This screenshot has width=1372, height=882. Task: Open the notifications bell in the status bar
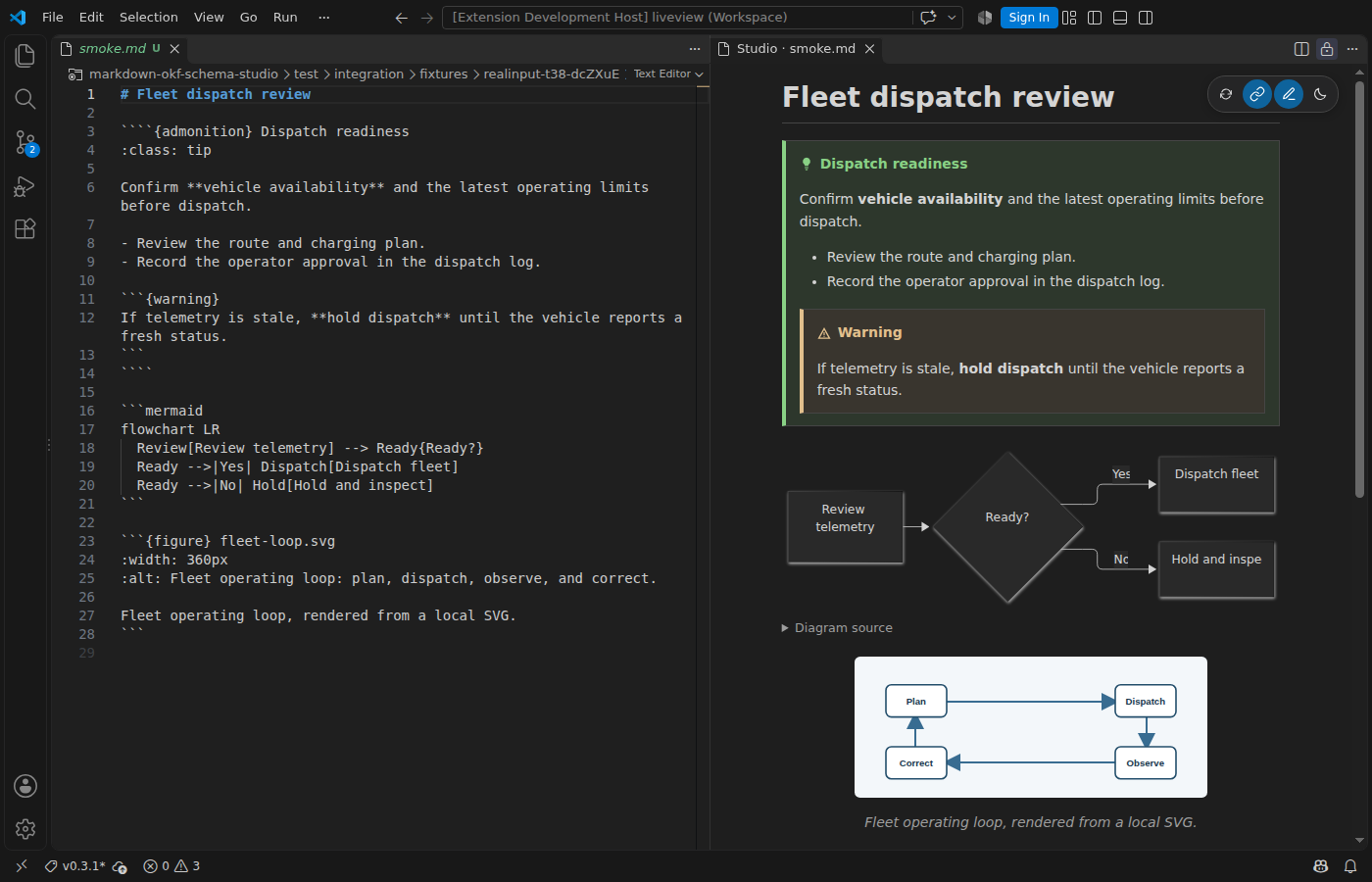pyautogui.click(x=1350, y=866)
